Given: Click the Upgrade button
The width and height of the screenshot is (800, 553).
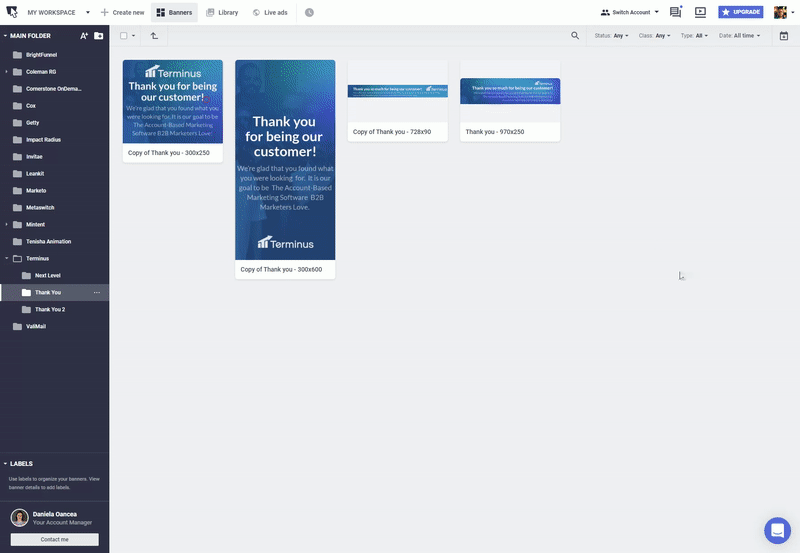Looking at the screenshot, I should click(x=741, y=12).
